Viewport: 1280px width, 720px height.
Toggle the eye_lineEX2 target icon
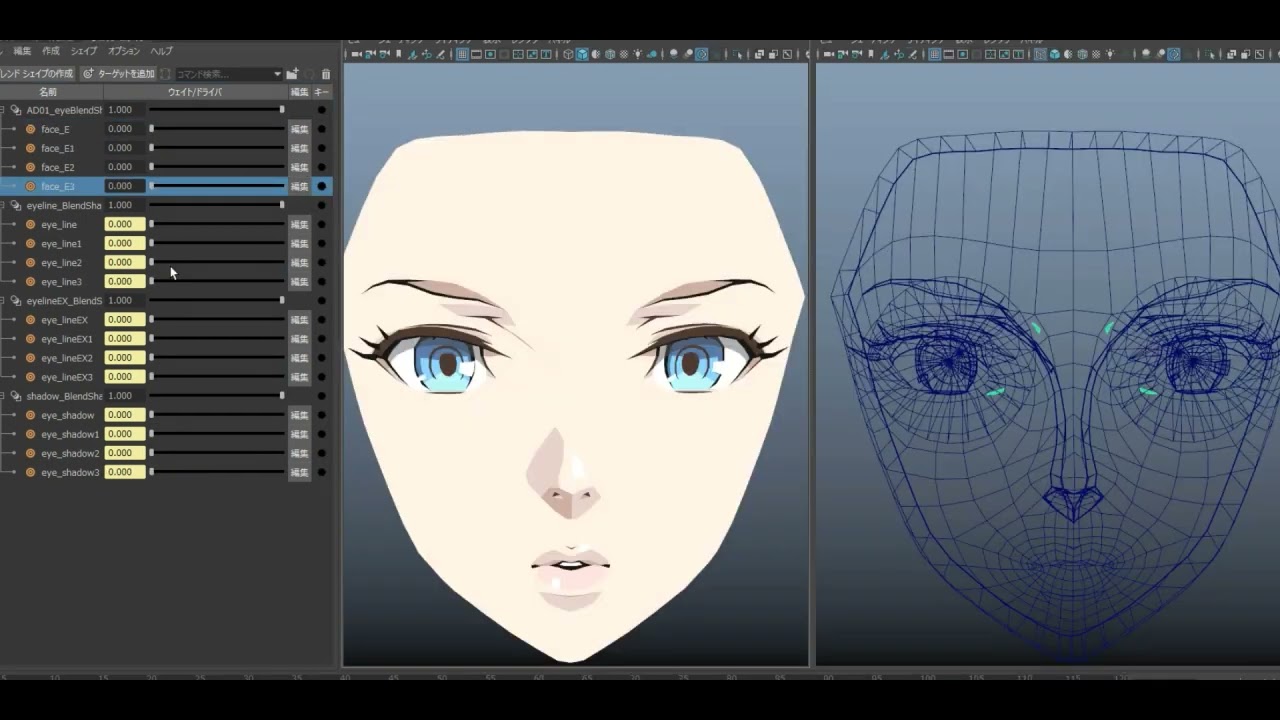[x=30, y=358]
